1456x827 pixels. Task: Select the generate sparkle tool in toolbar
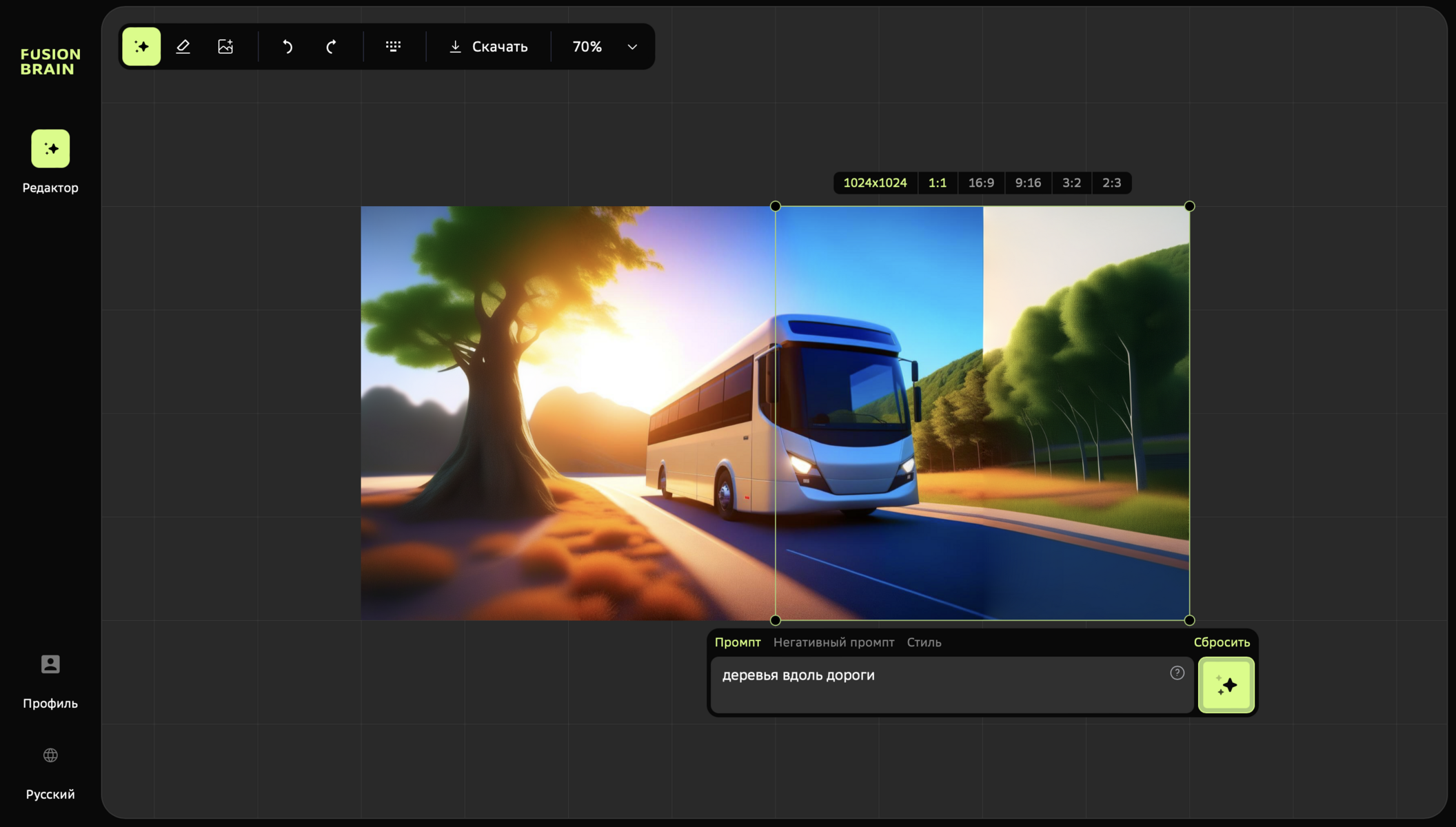[141, 46]
